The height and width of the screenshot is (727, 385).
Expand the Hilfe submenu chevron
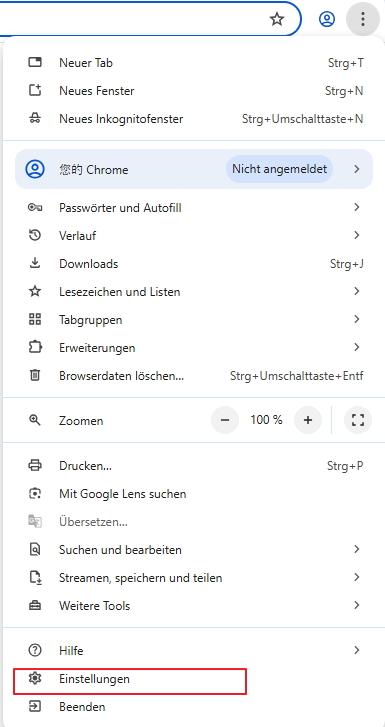(357, 650)
